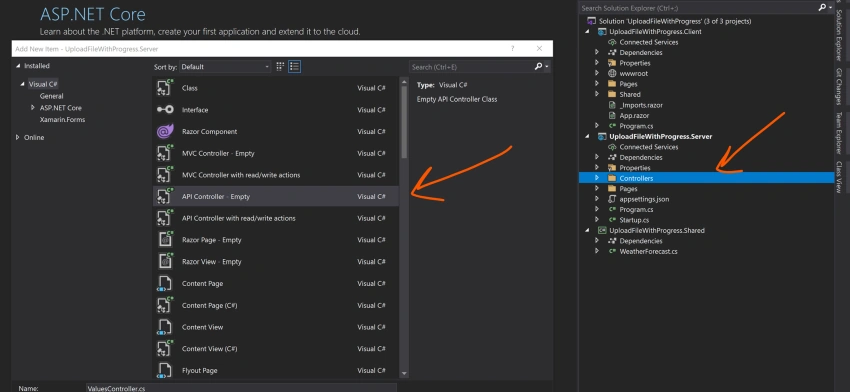Click scroll down arrow of template list
850x392 pixels.
point(404,373)
